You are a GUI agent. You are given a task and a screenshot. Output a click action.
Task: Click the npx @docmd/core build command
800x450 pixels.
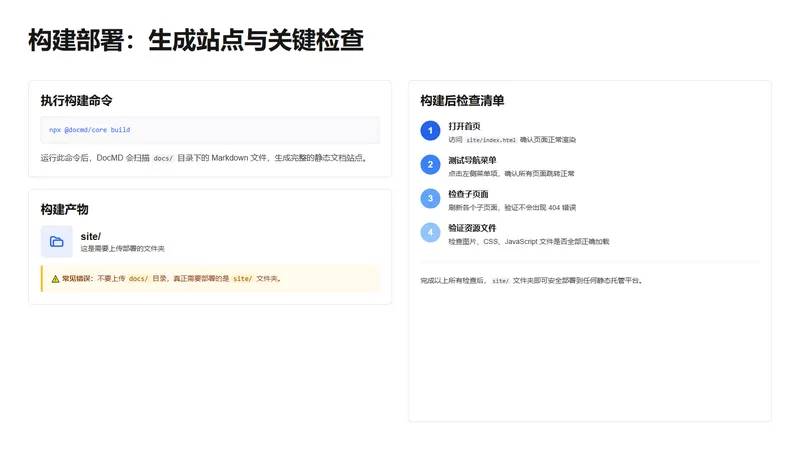tap(90, 130)
